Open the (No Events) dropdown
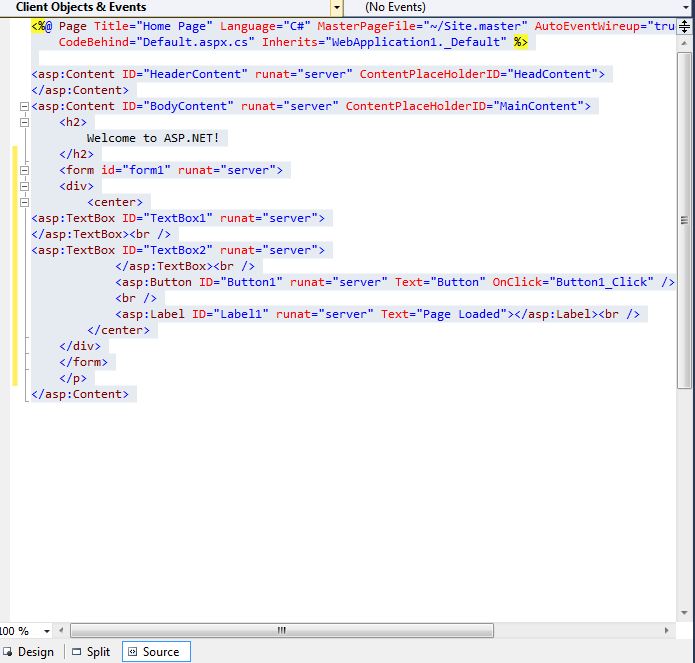Screen dimensions: 695x663 point(686,8)
